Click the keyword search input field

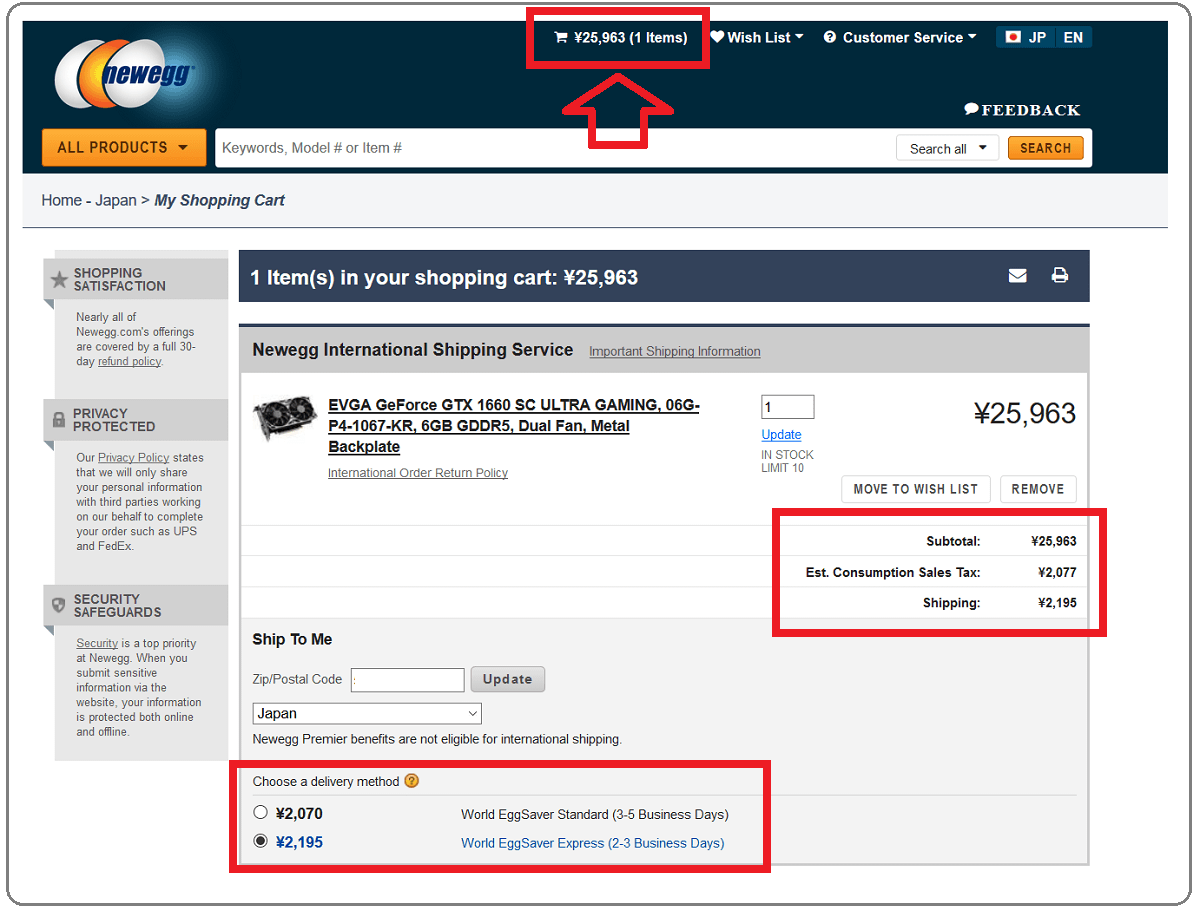click(553, 148)
